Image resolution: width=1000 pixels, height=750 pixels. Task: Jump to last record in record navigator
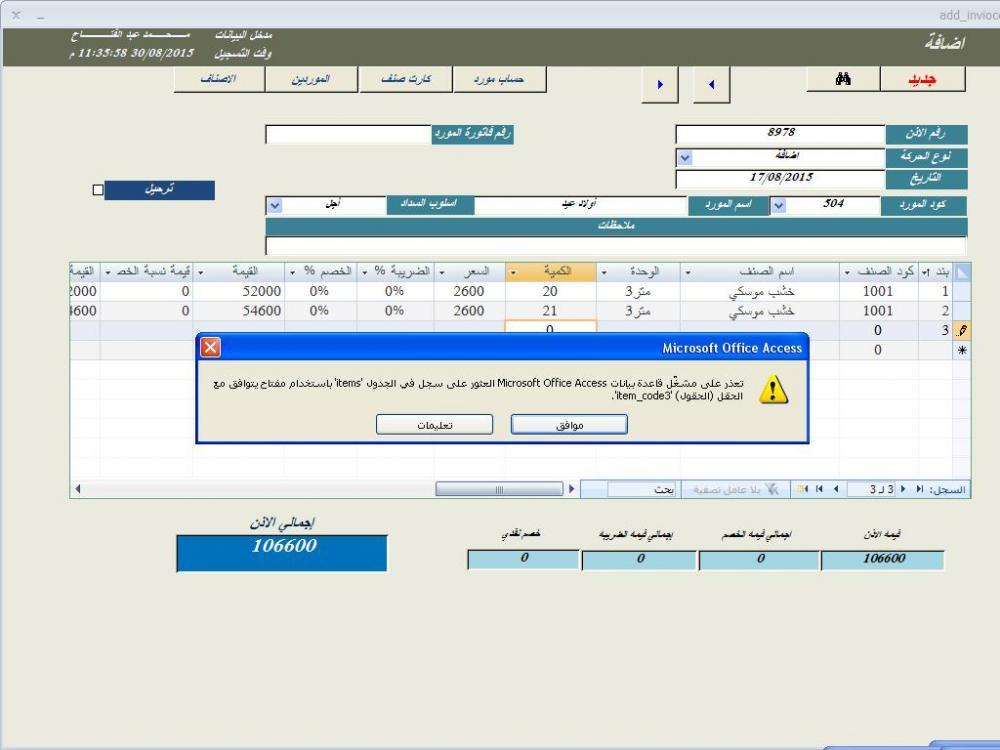[818, 490]
